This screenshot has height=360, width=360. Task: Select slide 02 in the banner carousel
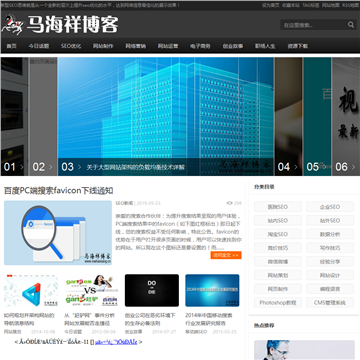coord(43,167)
